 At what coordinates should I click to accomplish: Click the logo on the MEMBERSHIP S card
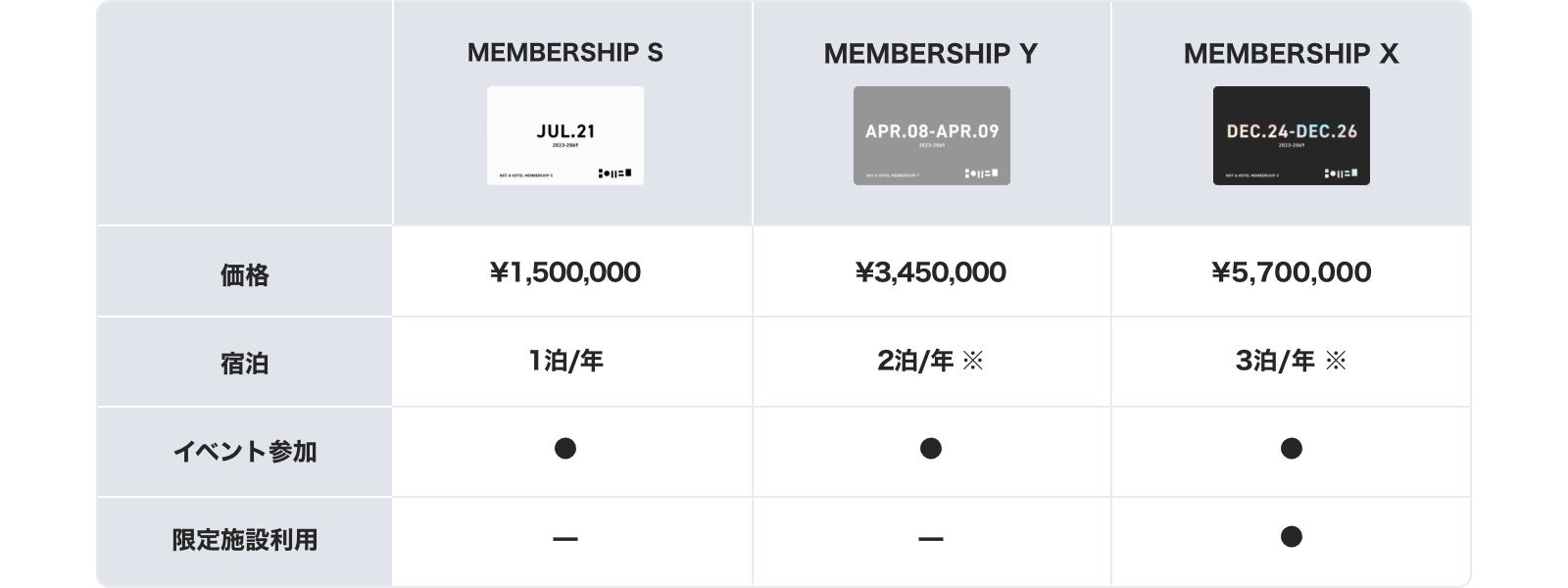[614, 173]
